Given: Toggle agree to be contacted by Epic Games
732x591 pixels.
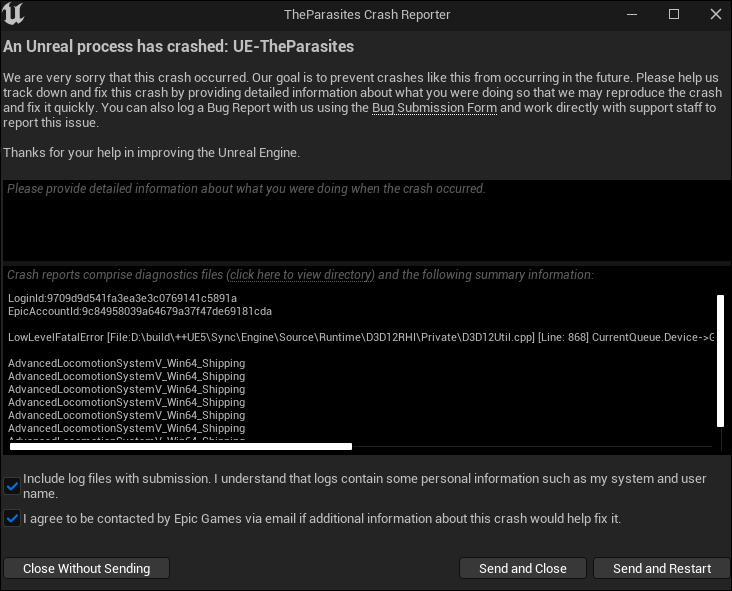Looking at the screenshot, I should pyautogui.click(x=12, y=518).
